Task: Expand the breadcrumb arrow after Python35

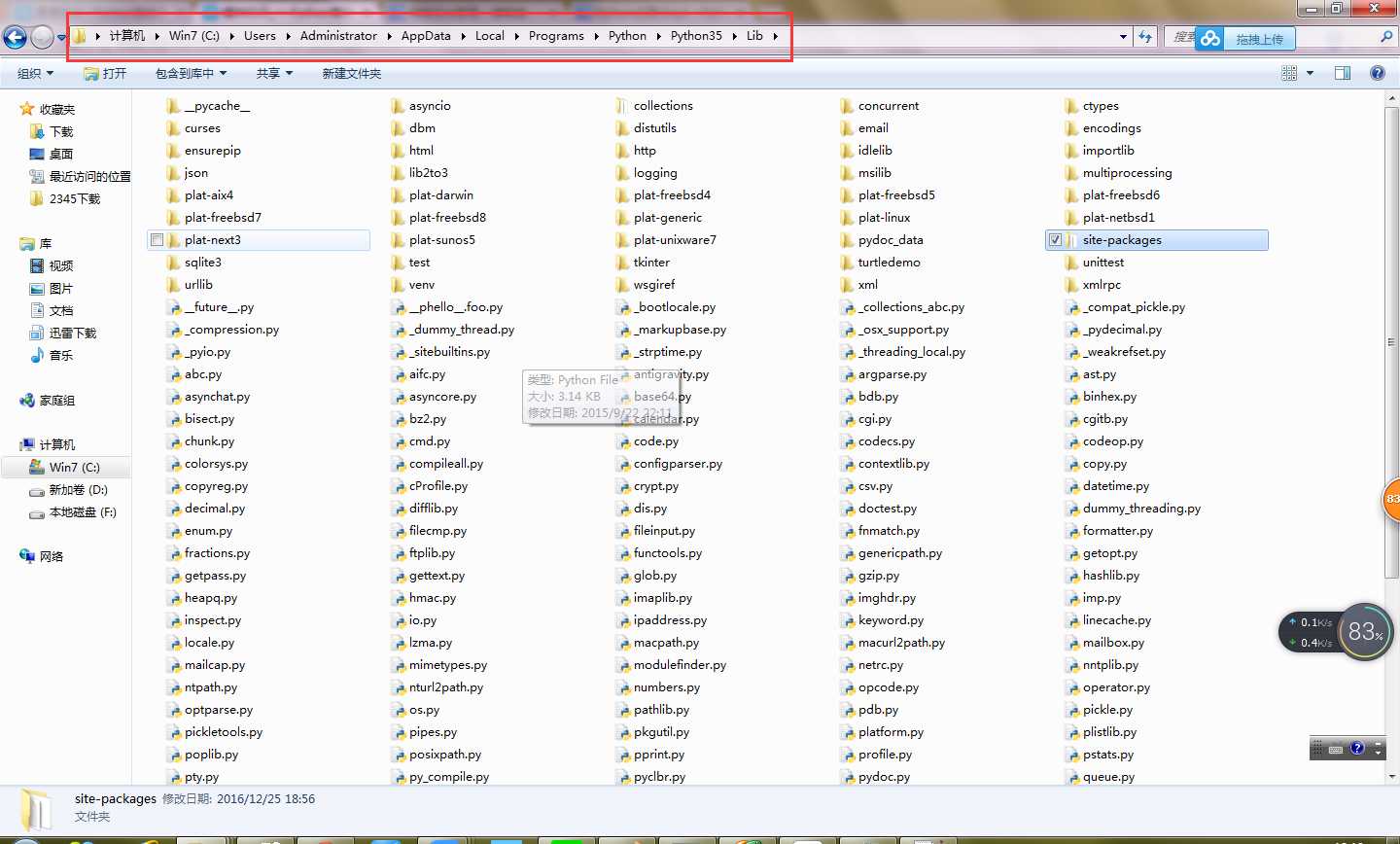Action: (734, 36)
